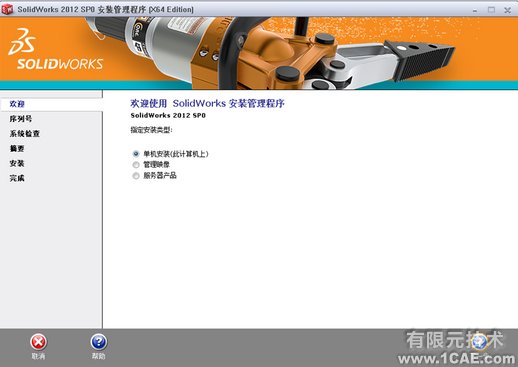Click the SolidWorks app icon in the title bar
This screenshot has height=367, width=518.
click(x=7, y=9)
